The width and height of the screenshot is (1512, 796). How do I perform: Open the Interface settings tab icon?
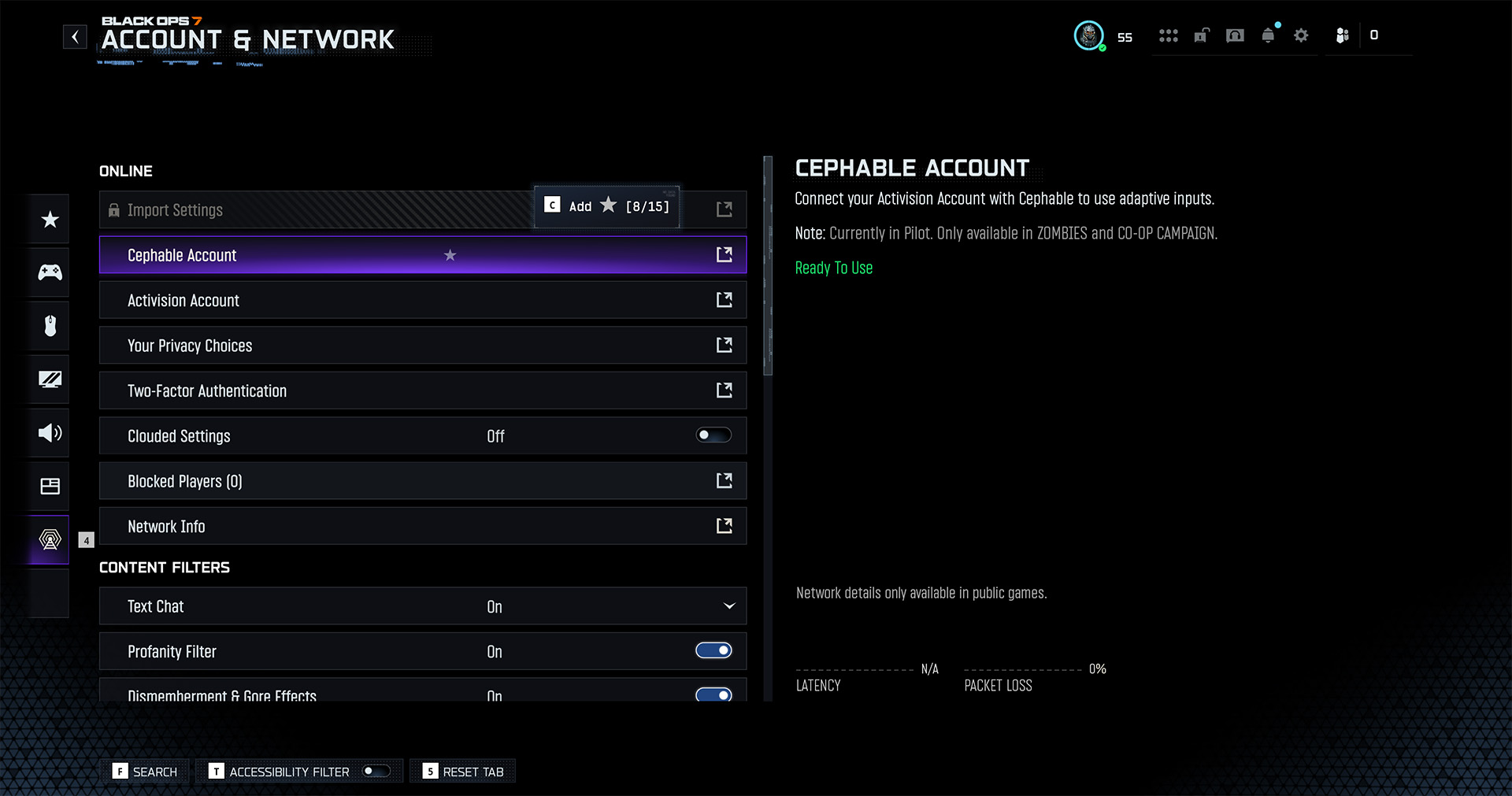(50, 486)
